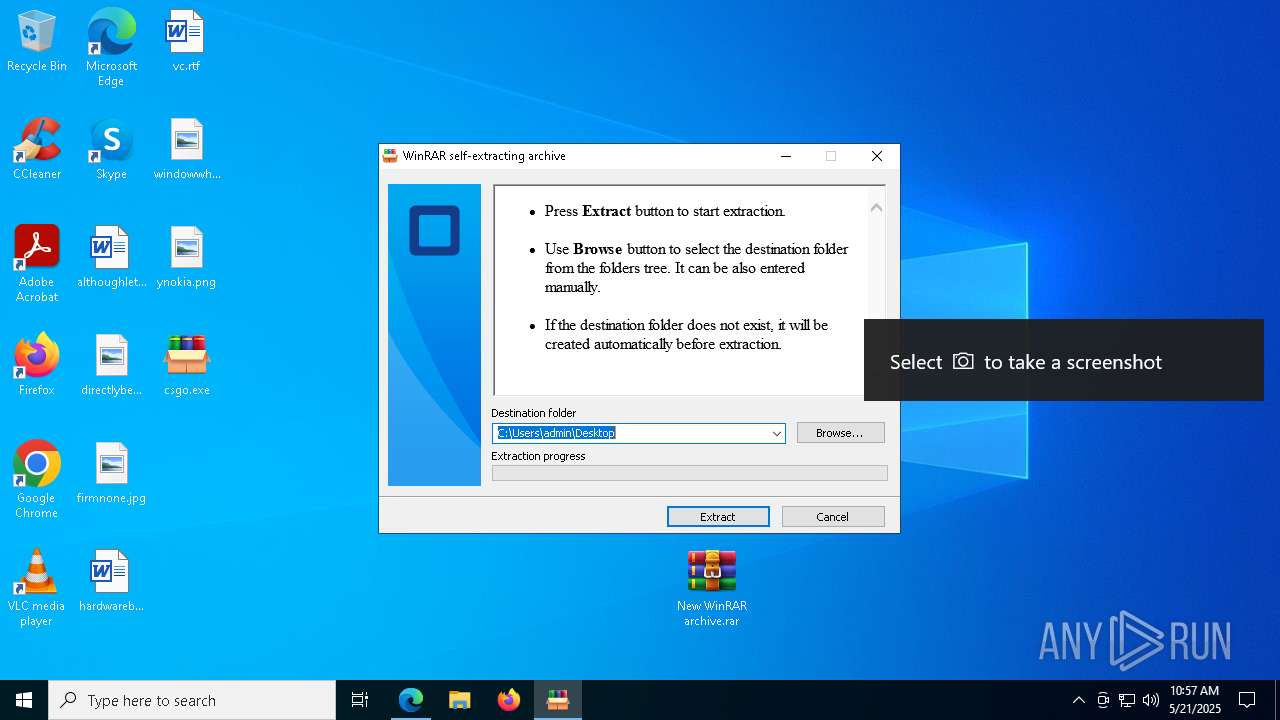Open the Windows Start menu
Screen dimensions: 1280x720
(x=24, y=700)
